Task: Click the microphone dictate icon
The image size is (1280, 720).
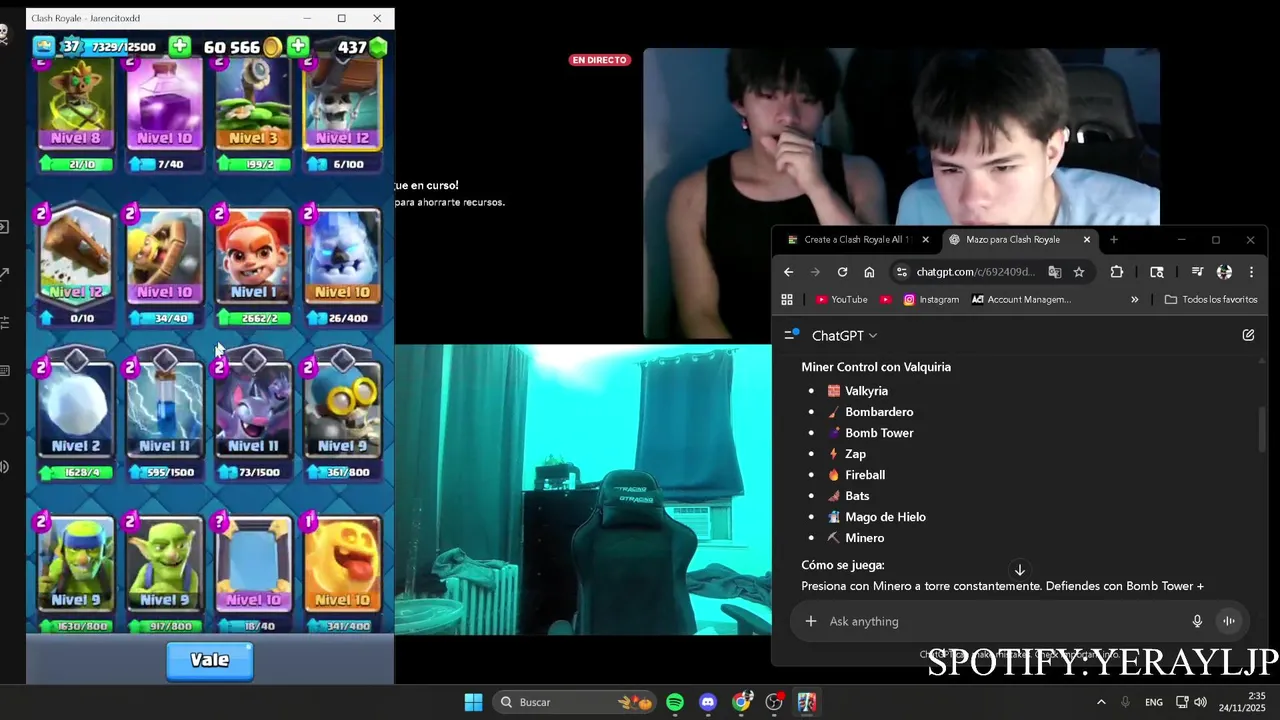Action: 1197,621
